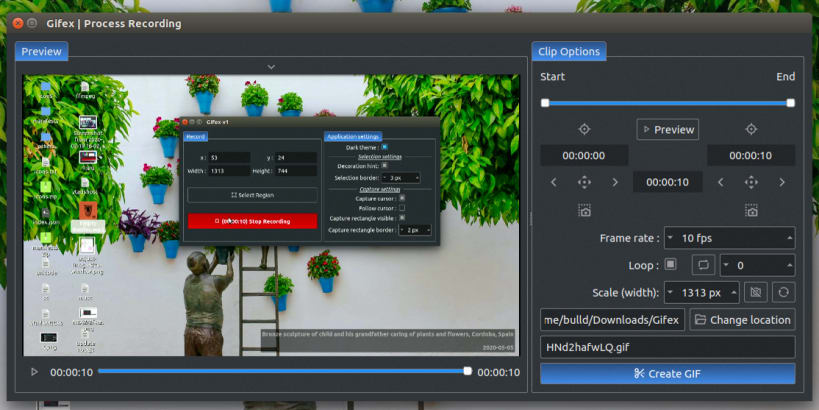Play the recording in the preview pane
Screen dimensions: 819x410
[x=34, y=372]
